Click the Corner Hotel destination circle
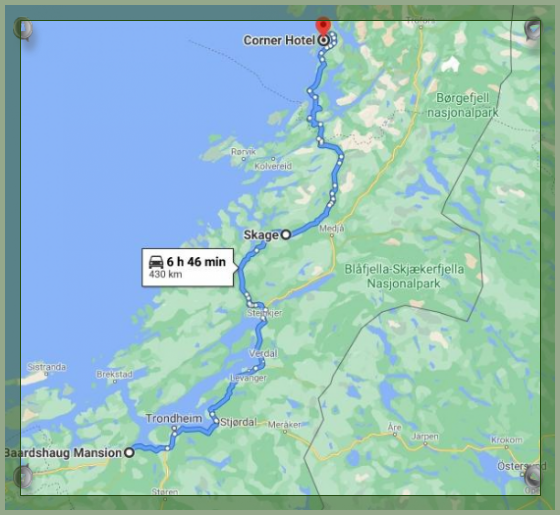560x515 pixels. [324, 40]
